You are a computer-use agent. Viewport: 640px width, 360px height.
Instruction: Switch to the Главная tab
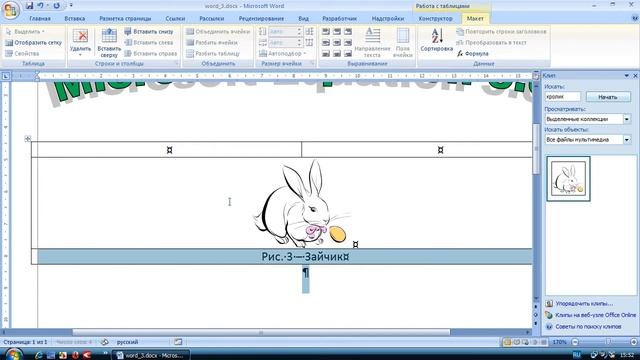point(40,18)
